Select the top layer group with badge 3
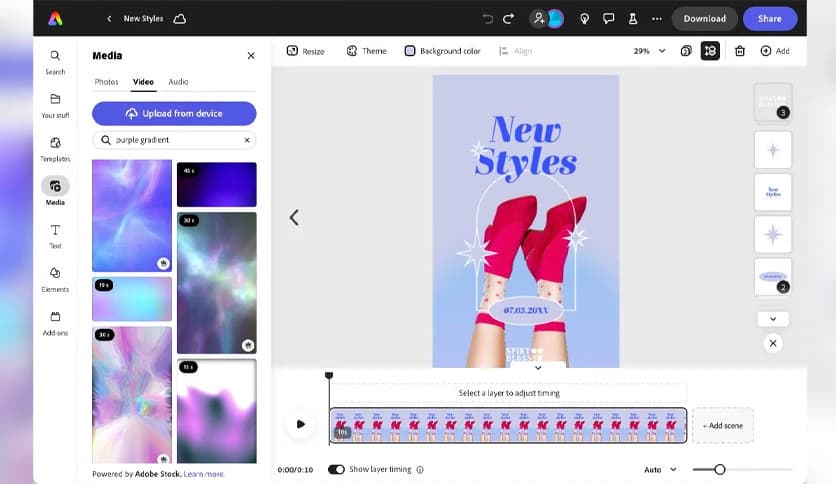 pos(773,102)
